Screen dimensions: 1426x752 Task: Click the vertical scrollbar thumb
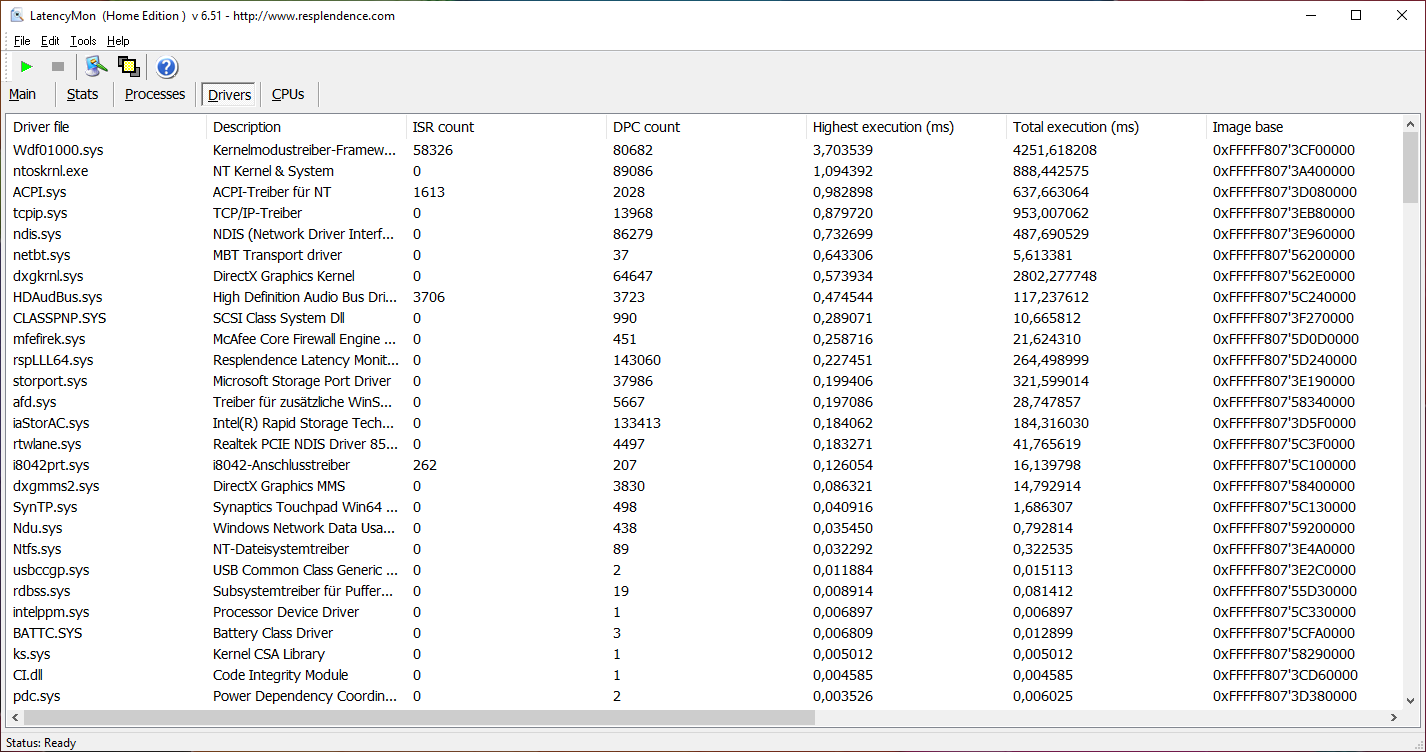[x=1410, y=169]
